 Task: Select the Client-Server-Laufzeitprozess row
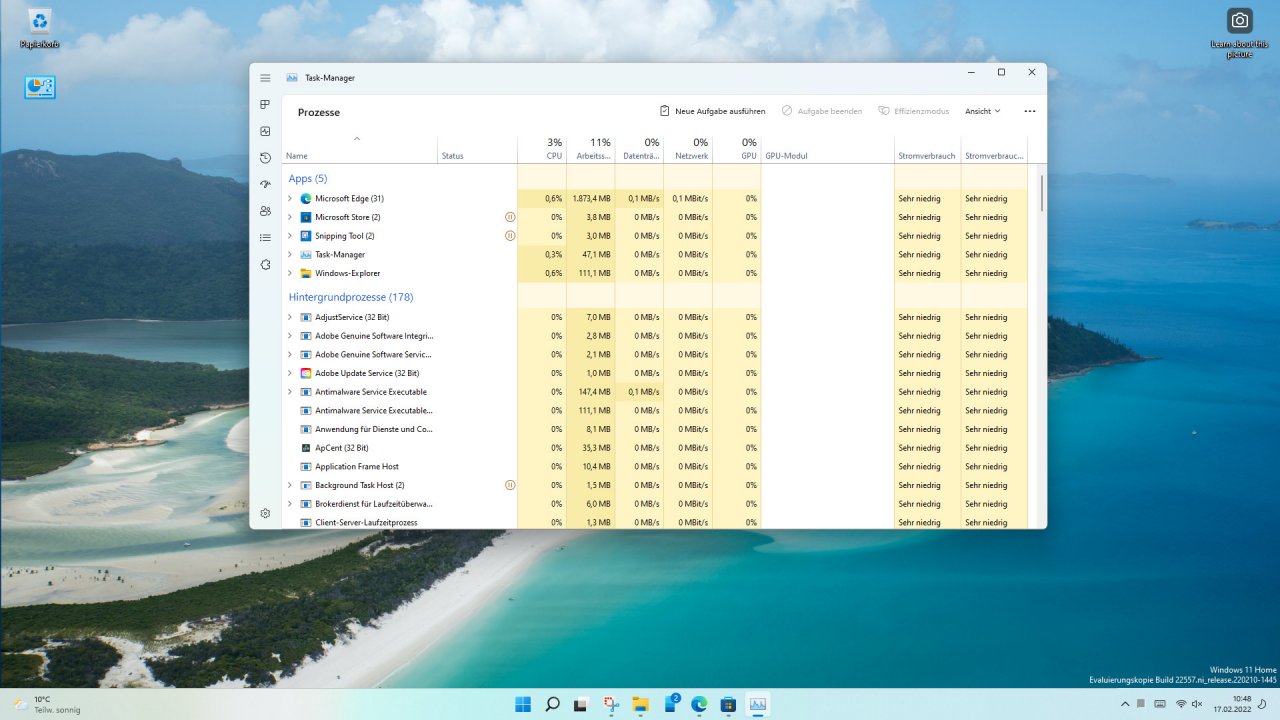[x=654, y=522]
